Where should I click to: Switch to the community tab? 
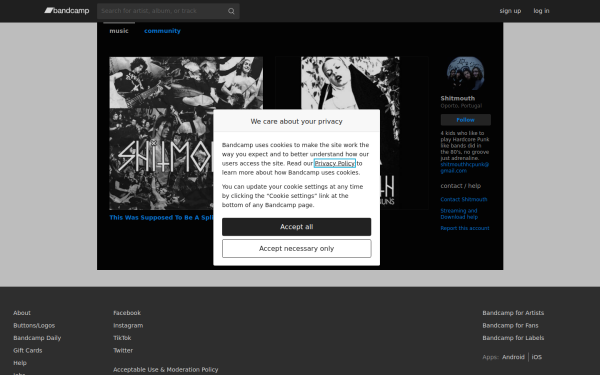point(162,31)
